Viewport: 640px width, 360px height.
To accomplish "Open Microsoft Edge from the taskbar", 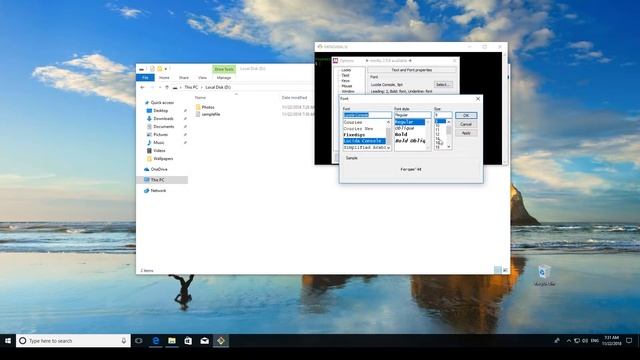I will 156,340.
